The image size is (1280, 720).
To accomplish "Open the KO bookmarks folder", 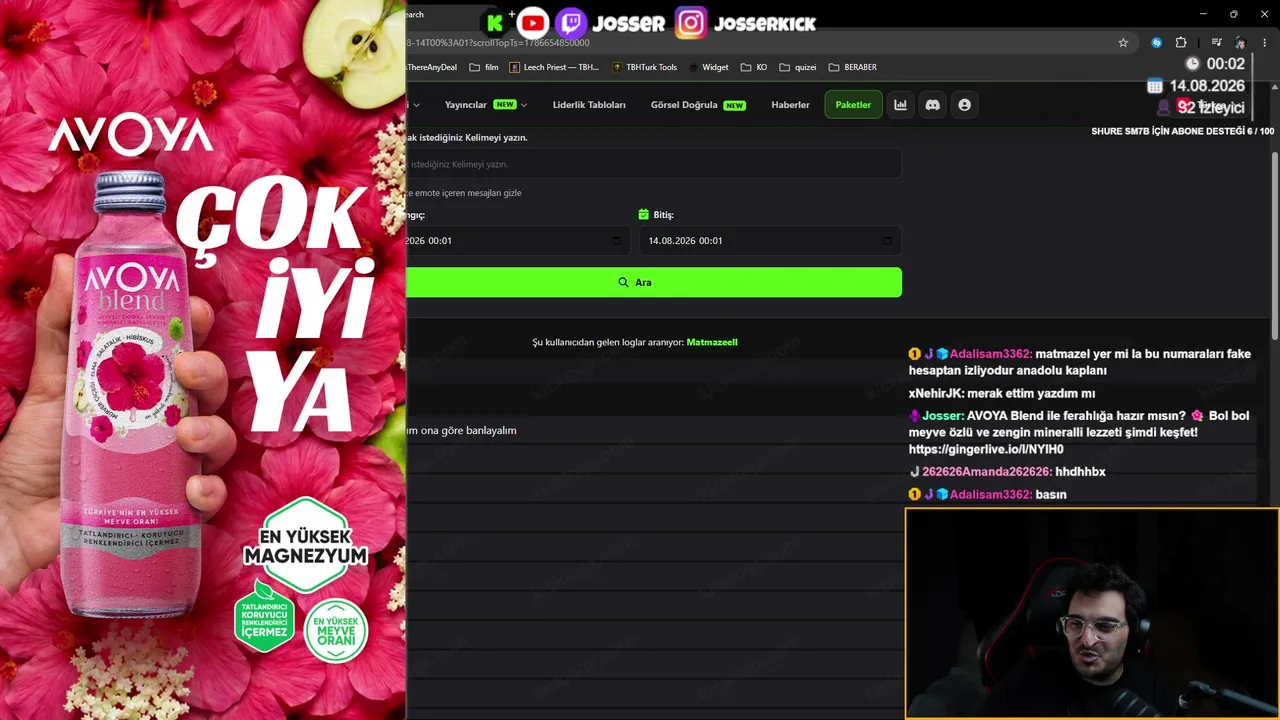I will (x=754, y=67).
